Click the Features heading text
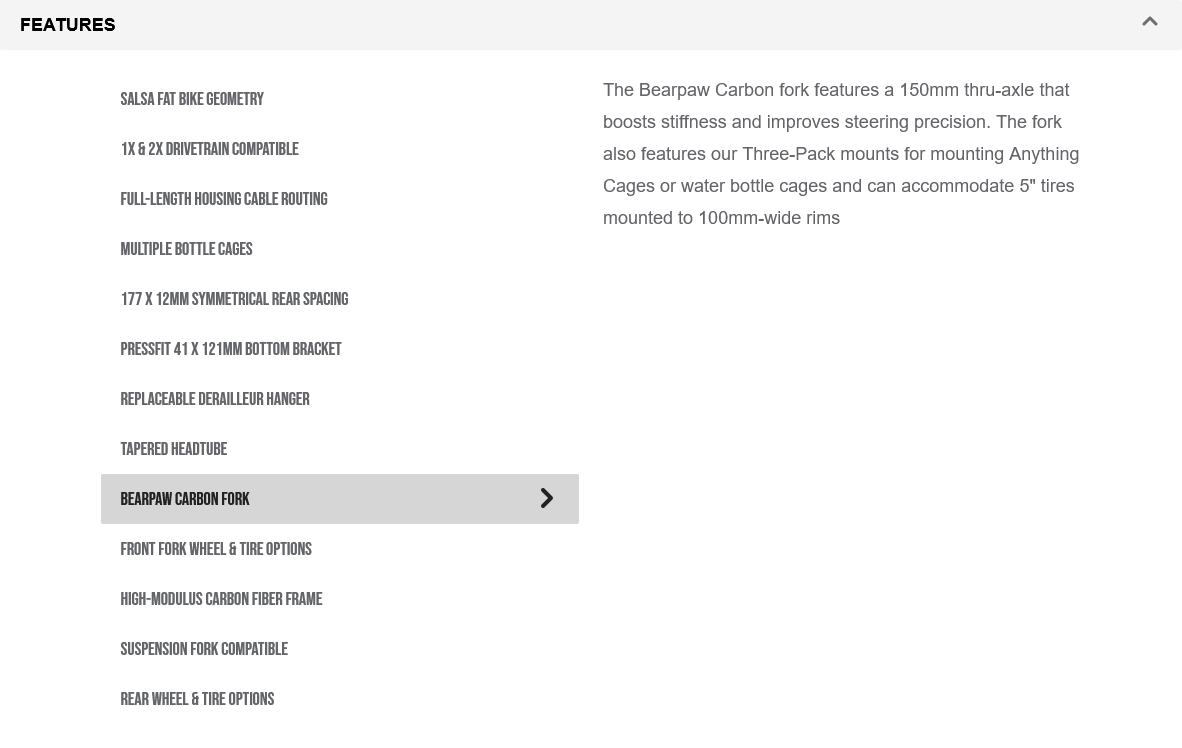The image size is (1182, 748). coord(68,25)
